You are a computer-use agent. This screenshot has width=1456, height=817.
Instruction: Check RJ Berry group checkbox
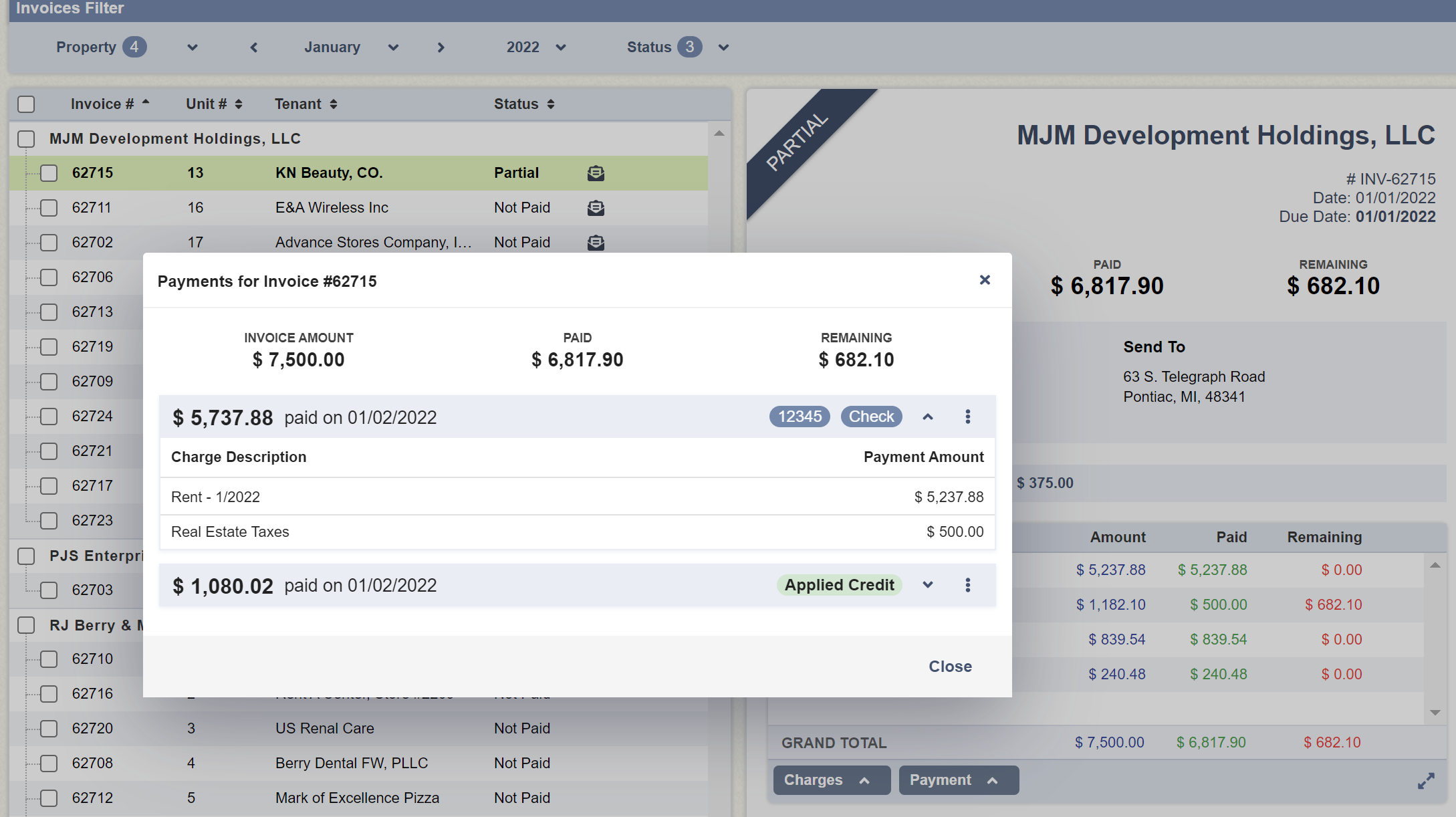(x=26, y=625)
